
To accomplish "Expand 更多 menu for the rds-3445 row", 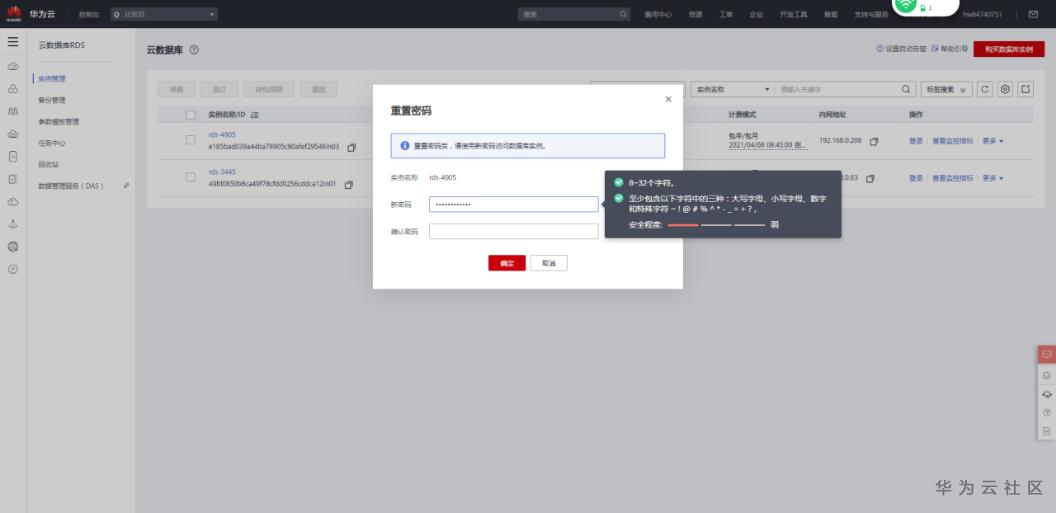I will pos(993,178).
